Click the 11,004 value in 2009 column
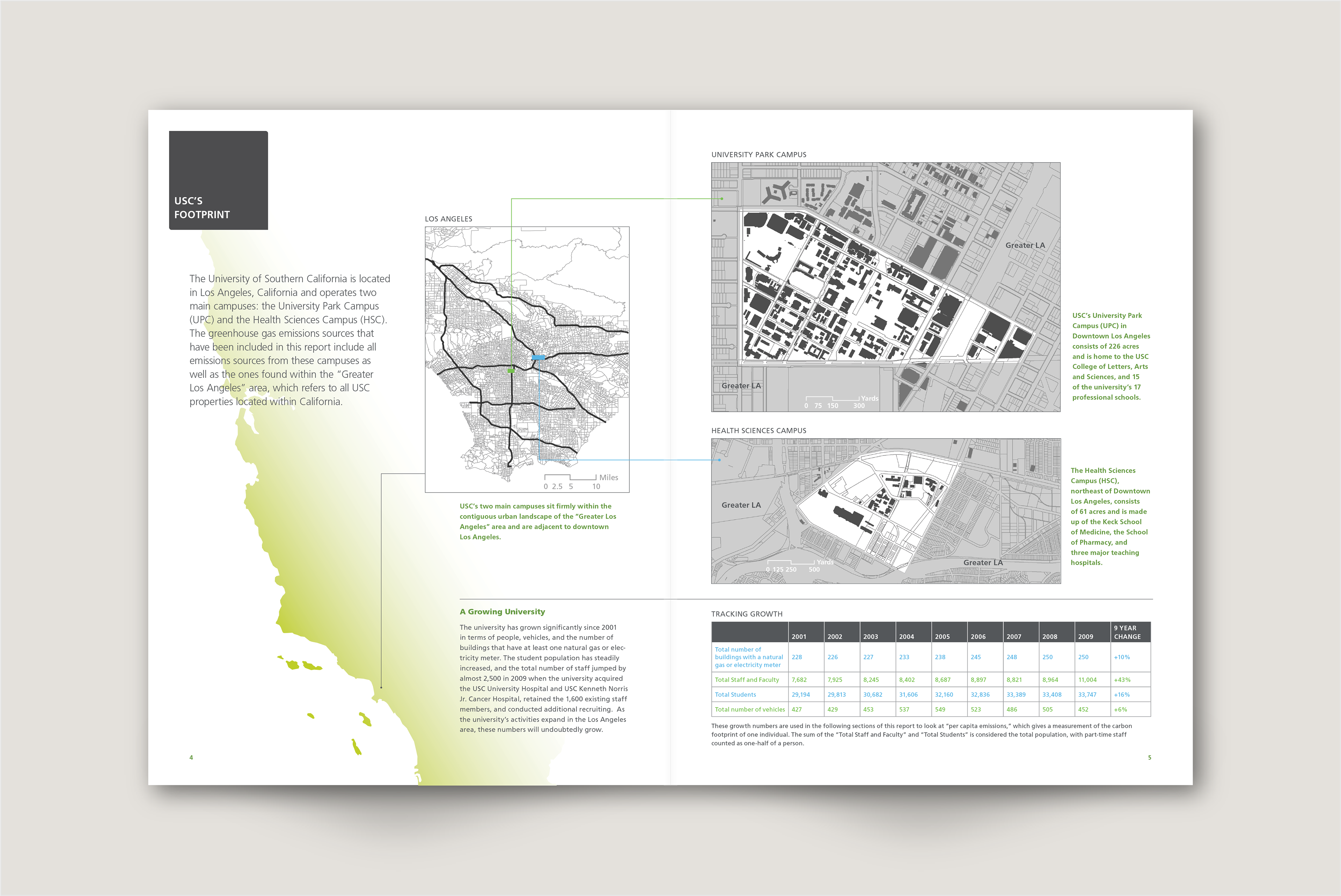1341x896 pixels. 1087,680
